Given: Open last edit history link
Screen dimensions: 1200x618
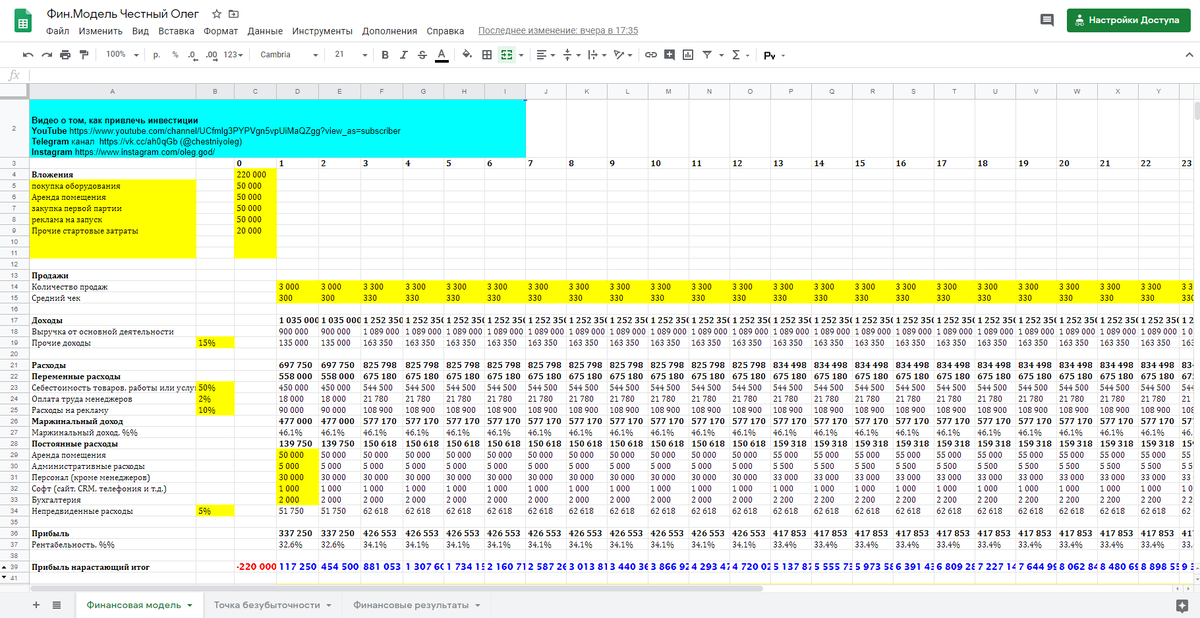Looking at the screenshot, I should [x=558, y=31].
